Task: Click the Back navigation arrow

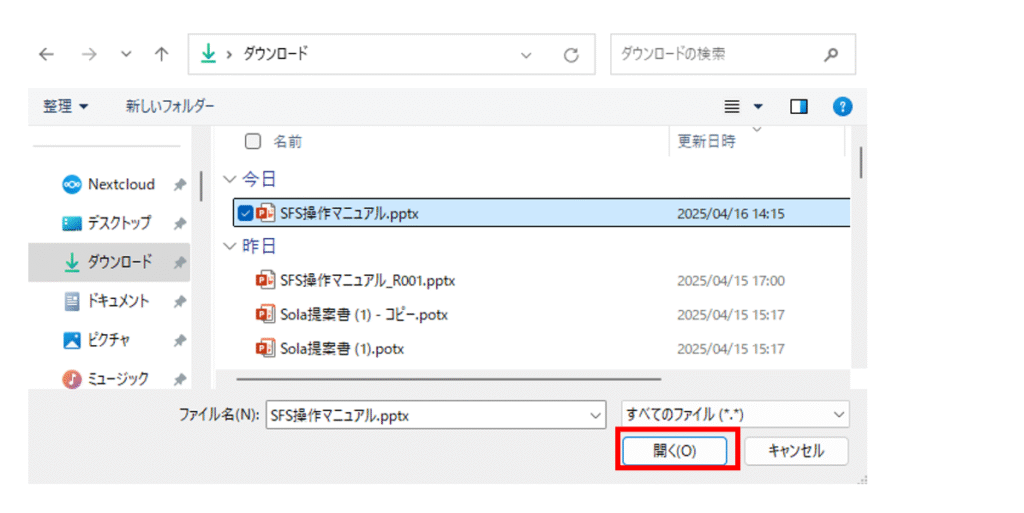Action: 47,55
